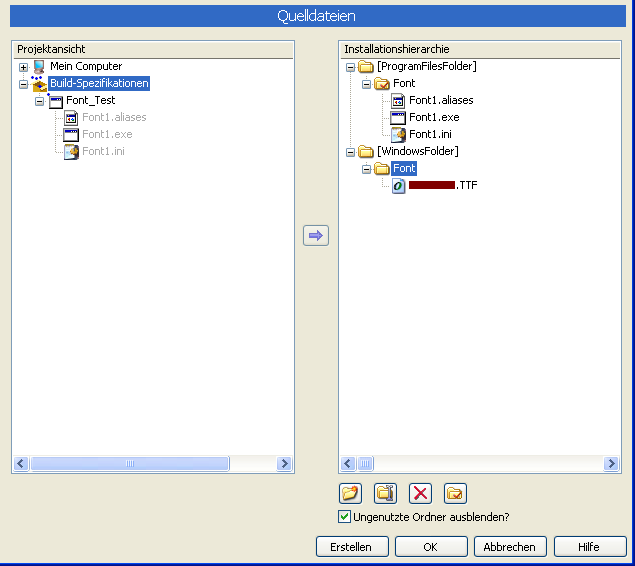Viewport: 635px width, 566px height.
Task: Toggle Ungenutzte Ordner ausblenden checkbox
Action: tap(344, 517)
